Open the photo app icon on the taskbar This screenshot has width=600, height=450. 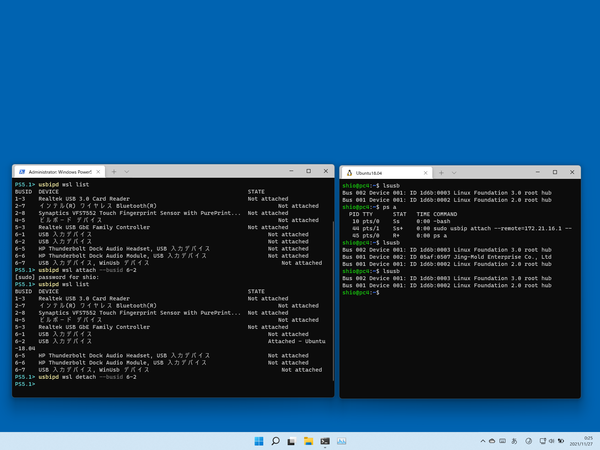pyautogui.click(x=340, y=440)
